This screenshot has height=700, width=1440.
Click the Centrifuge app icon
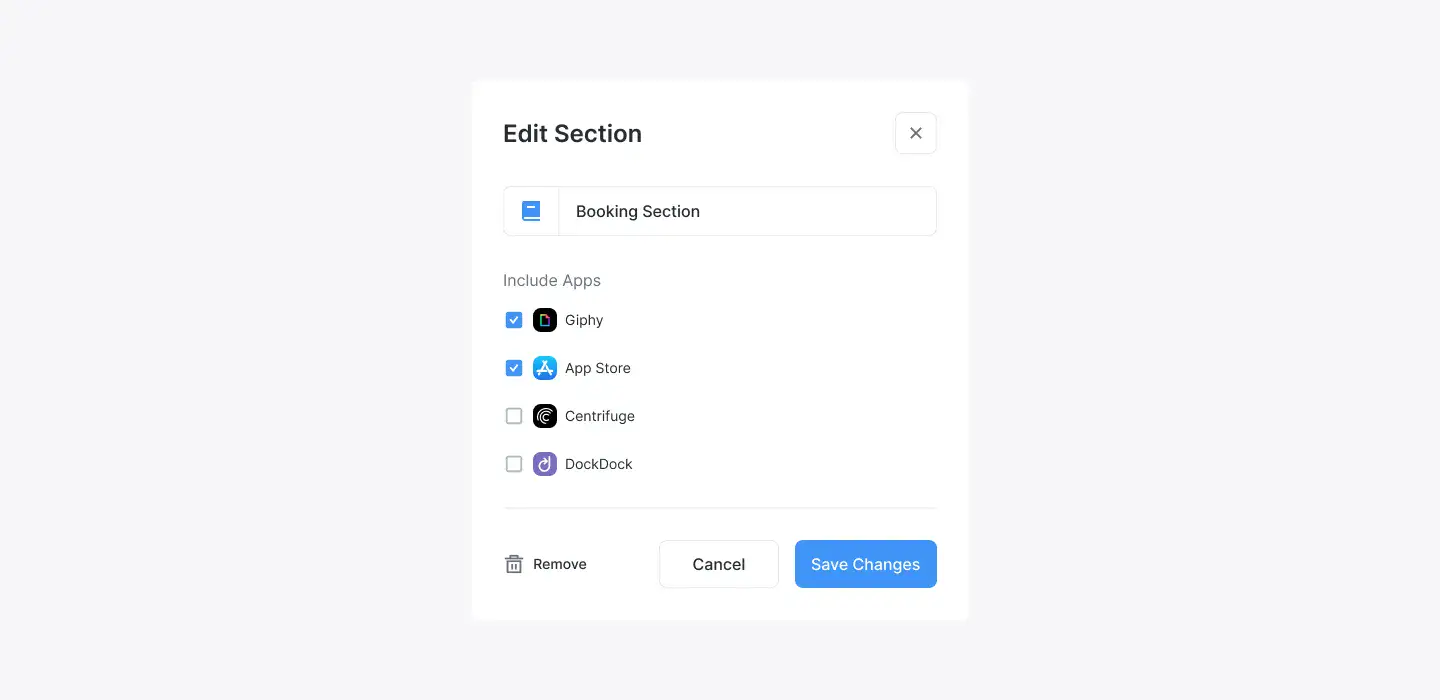pos(545,416)
